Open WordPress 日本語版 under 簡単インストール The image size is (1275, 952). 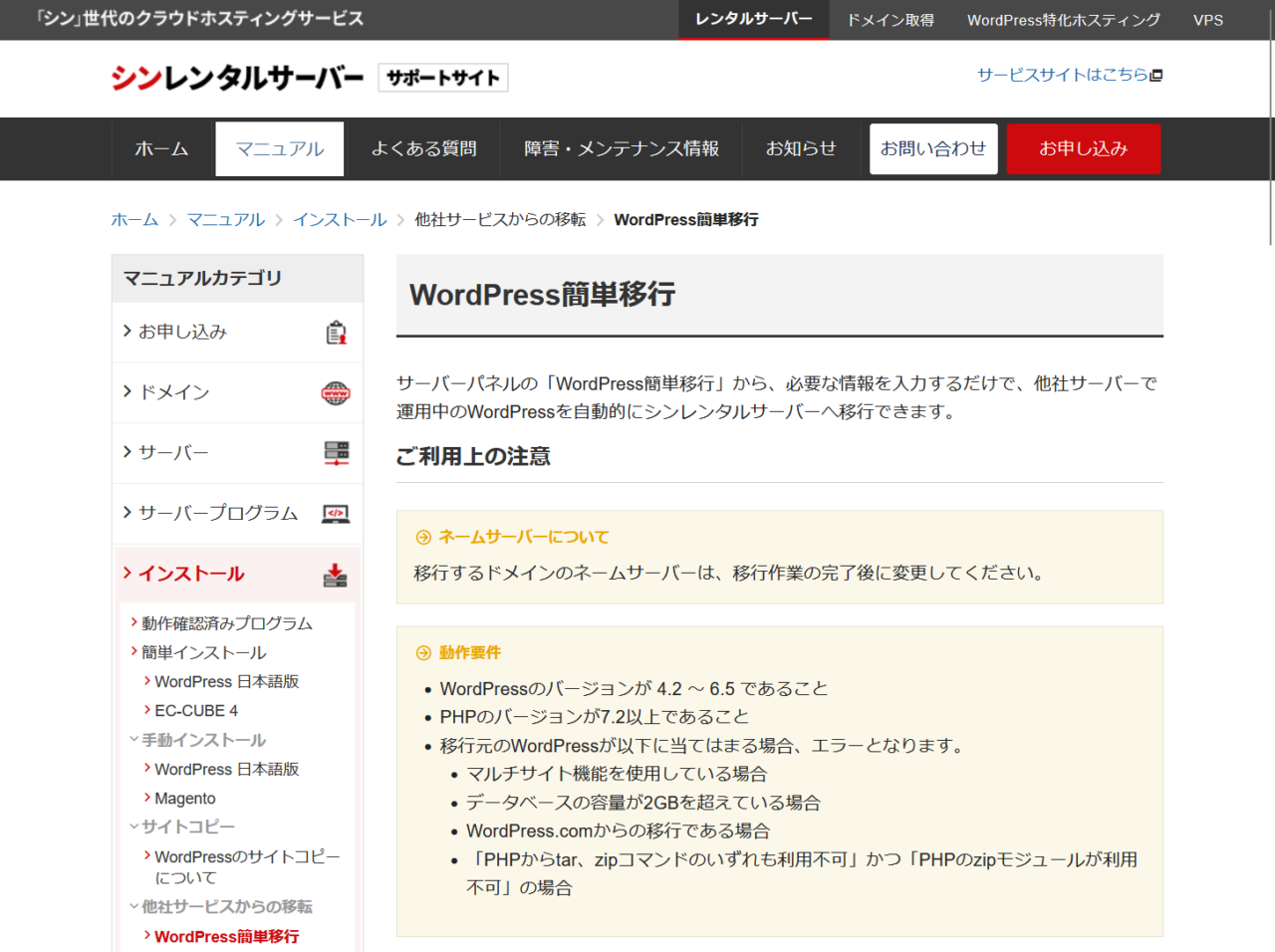point(227,682)
